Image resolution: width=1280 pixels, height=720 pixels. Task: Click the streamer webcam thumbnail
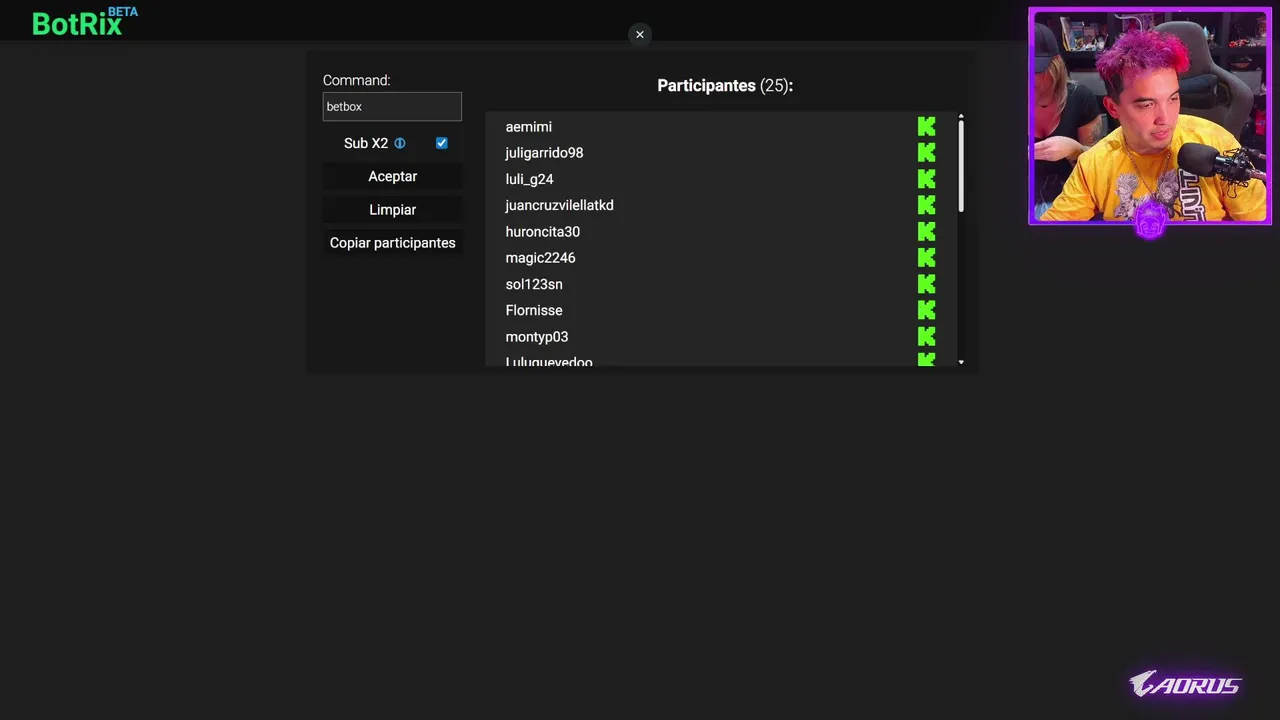(x=1150, y=116)
